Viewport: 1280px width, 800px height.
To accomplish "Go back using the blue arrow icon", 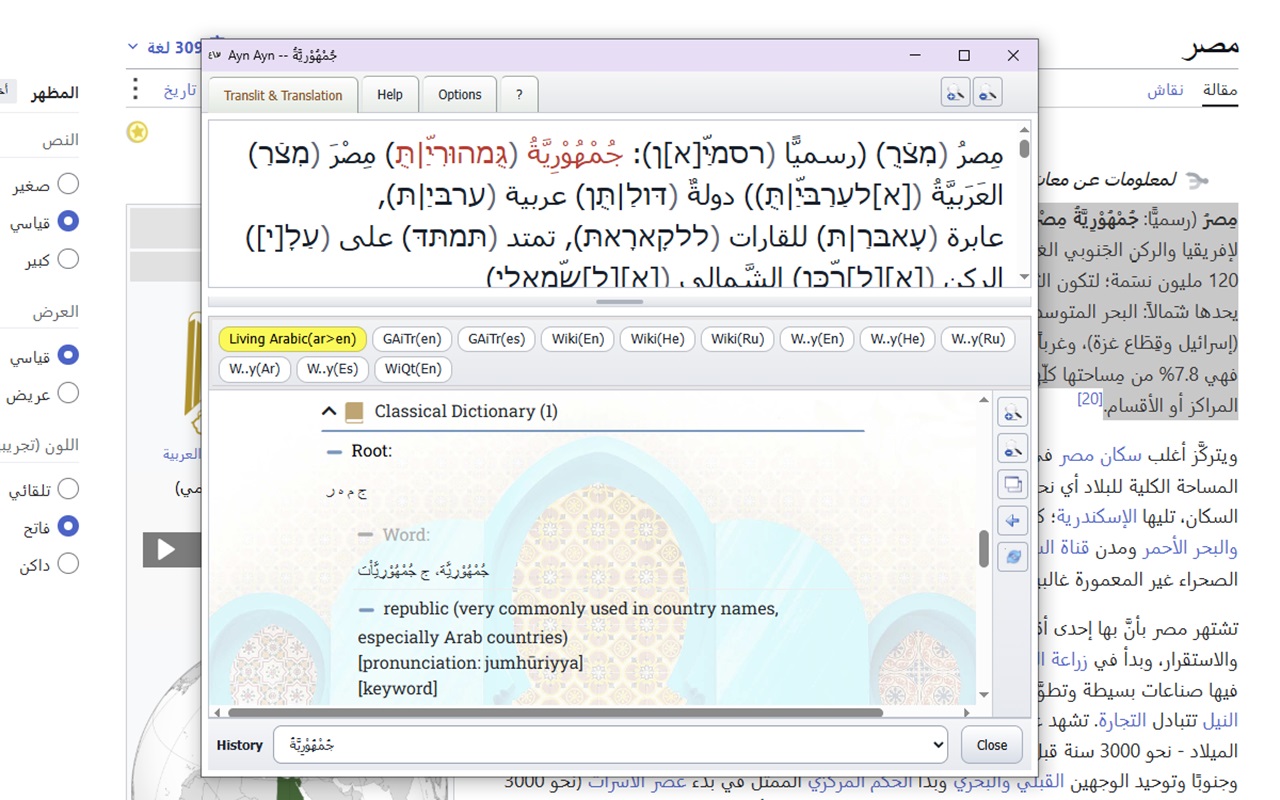I will point(1013,520).
